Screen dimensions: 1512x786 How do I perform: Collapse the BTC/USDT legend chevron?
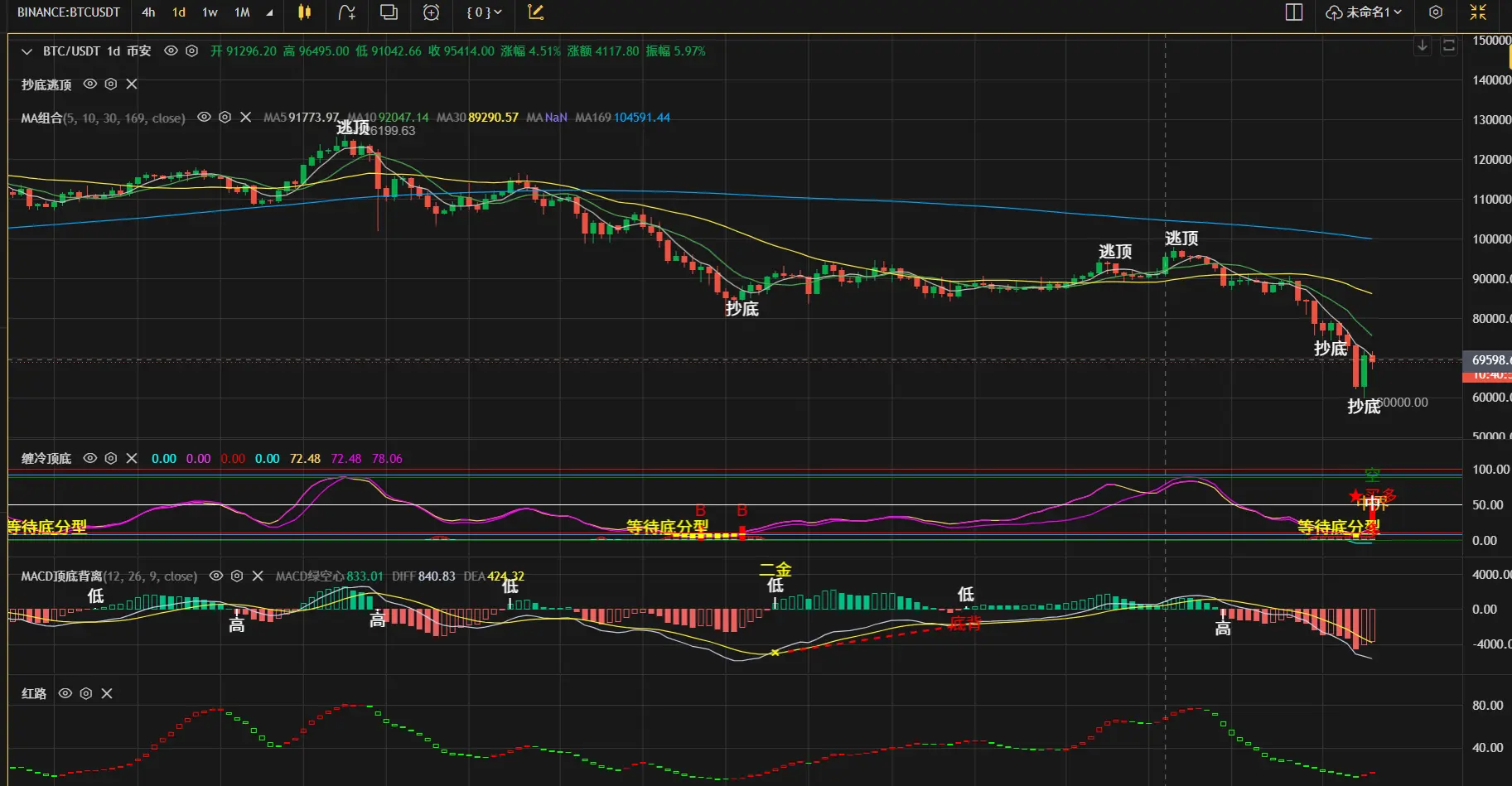27,51
